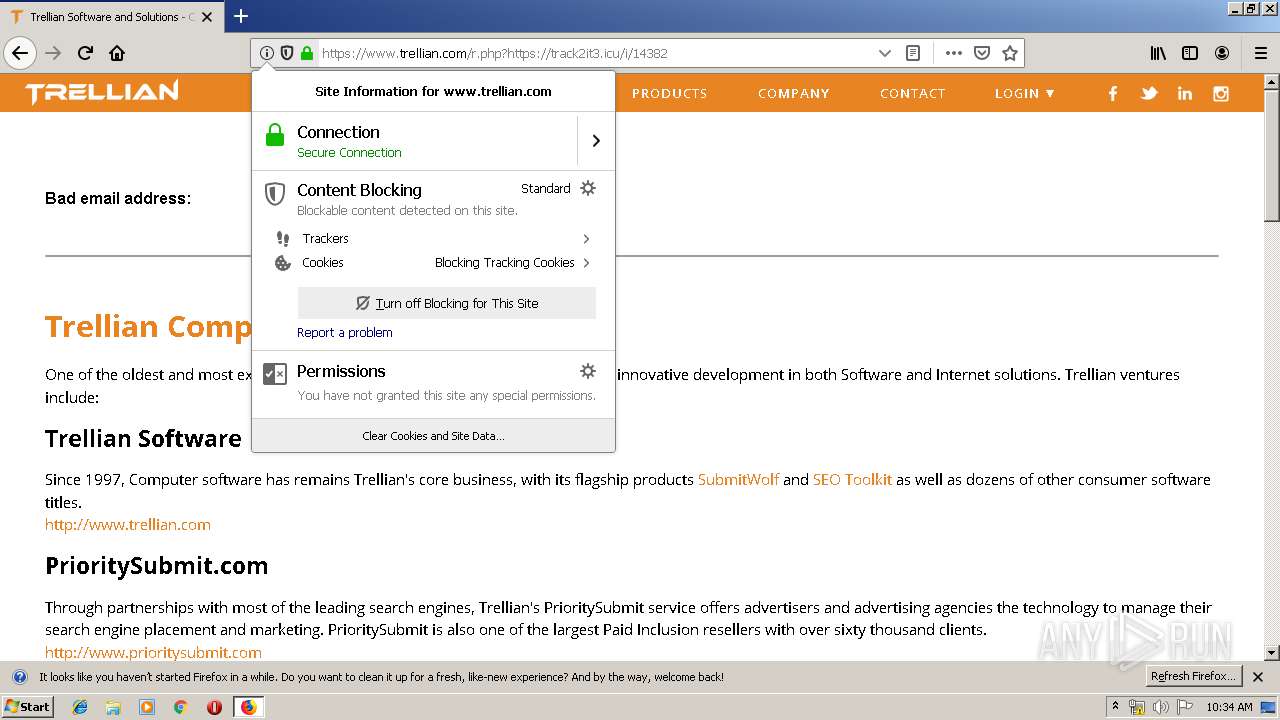1280x720 pixels.
Task: Click the Trellian logo
Action: click(x=102, y=93)
